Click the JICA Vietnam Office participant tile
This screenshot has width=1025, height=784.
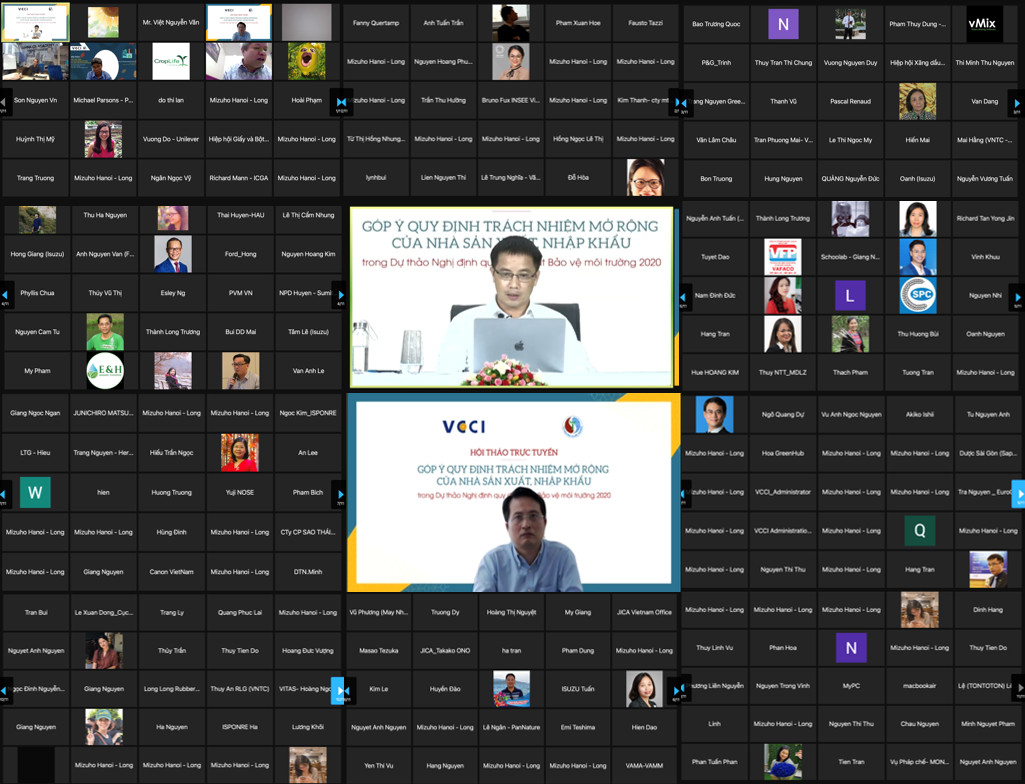point(644,612)
